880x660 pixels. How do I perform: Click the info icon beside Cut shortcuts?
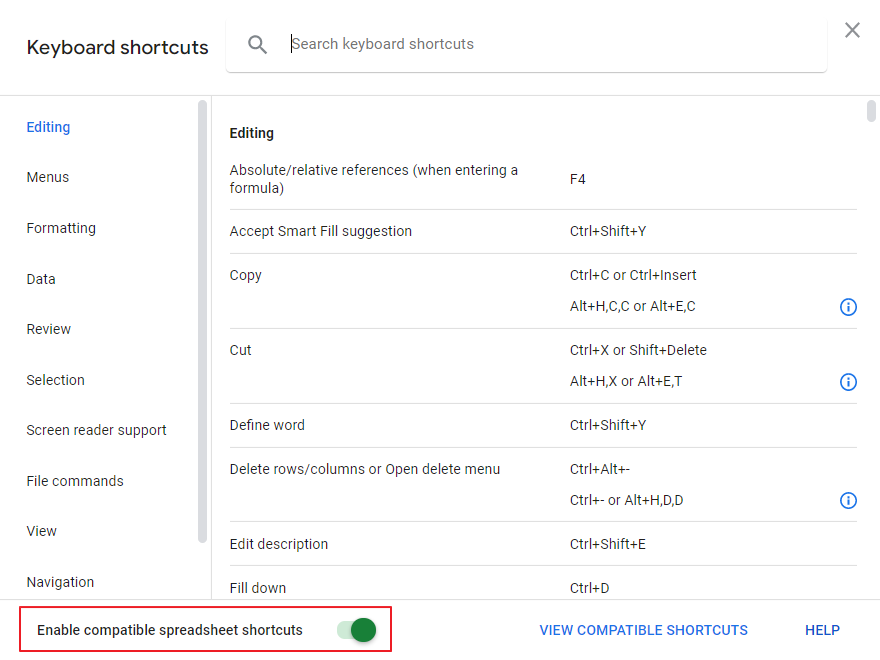pos(848,381)
